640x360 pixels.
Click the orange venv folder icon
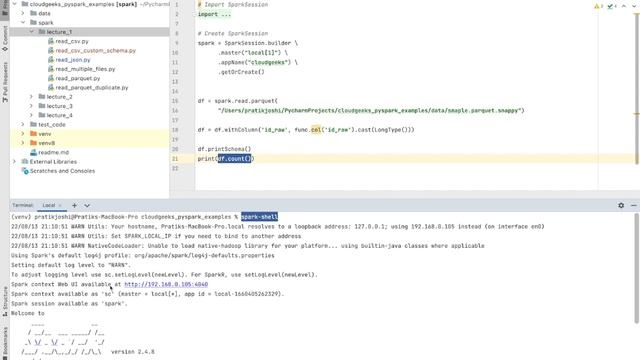click(x=33, y=134)
